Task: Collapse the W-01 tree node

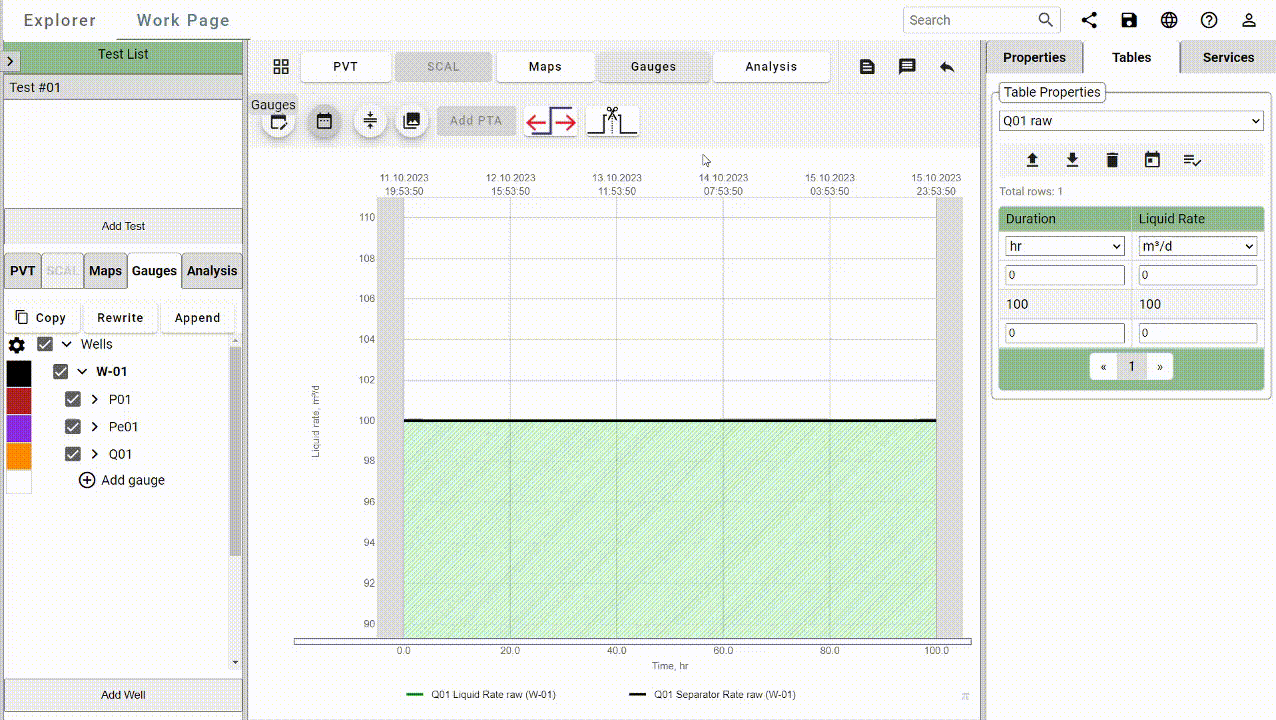Action: tap(83, 371)
